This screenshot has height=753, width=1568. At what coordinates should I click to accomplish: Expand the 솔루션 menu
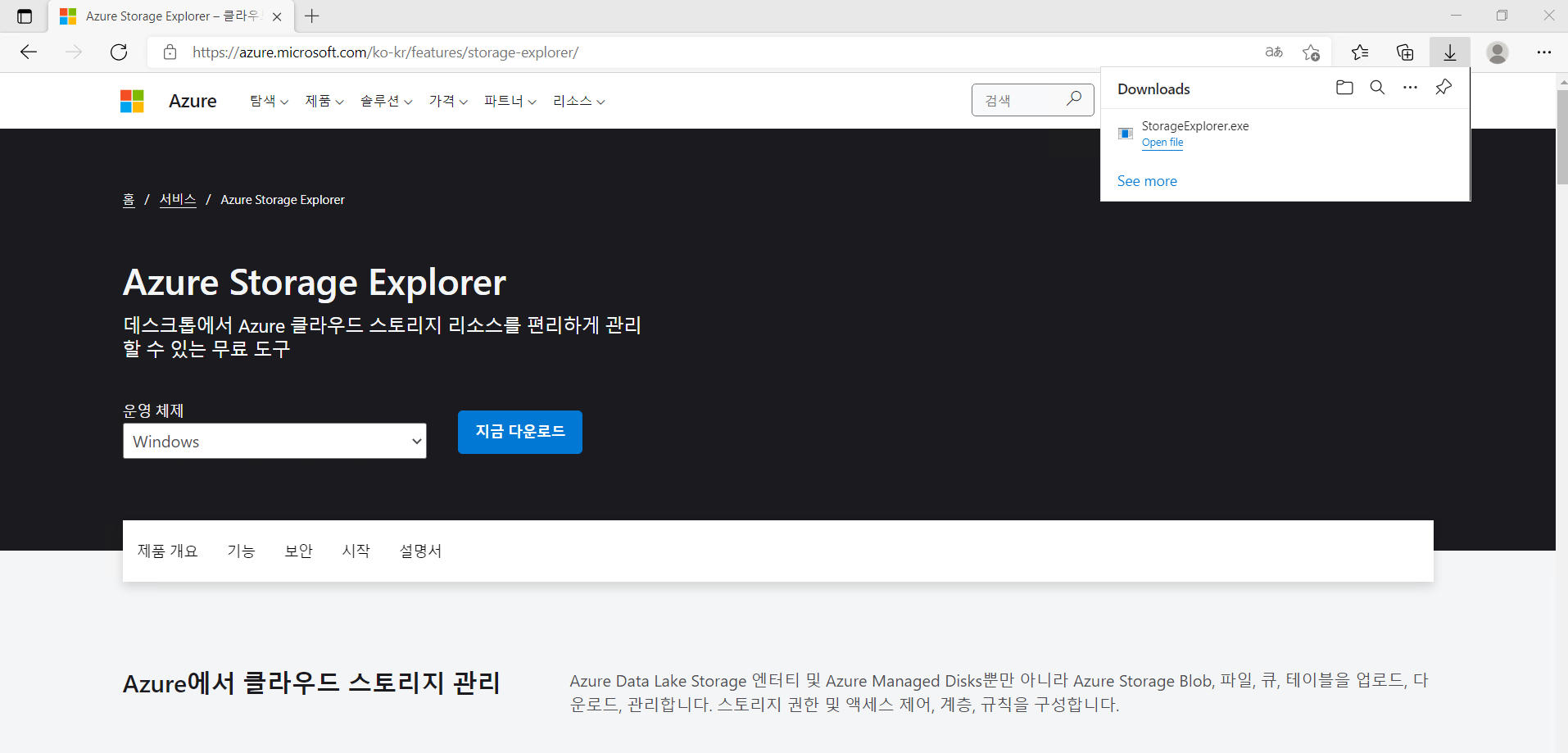pyautogui.click(x=387, y=101)
